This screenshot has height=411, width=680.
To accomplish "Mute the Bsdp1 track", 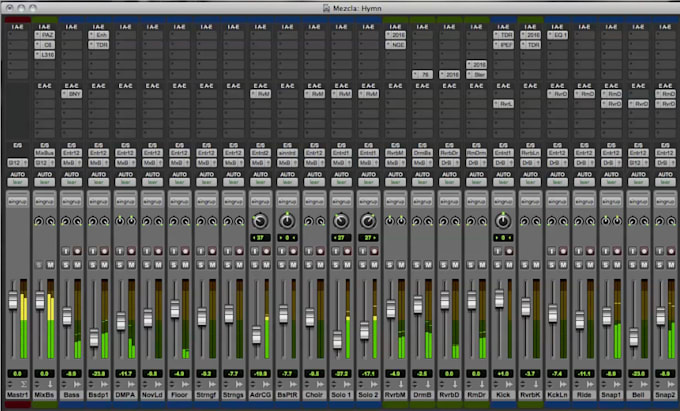I will pos(105,264).
